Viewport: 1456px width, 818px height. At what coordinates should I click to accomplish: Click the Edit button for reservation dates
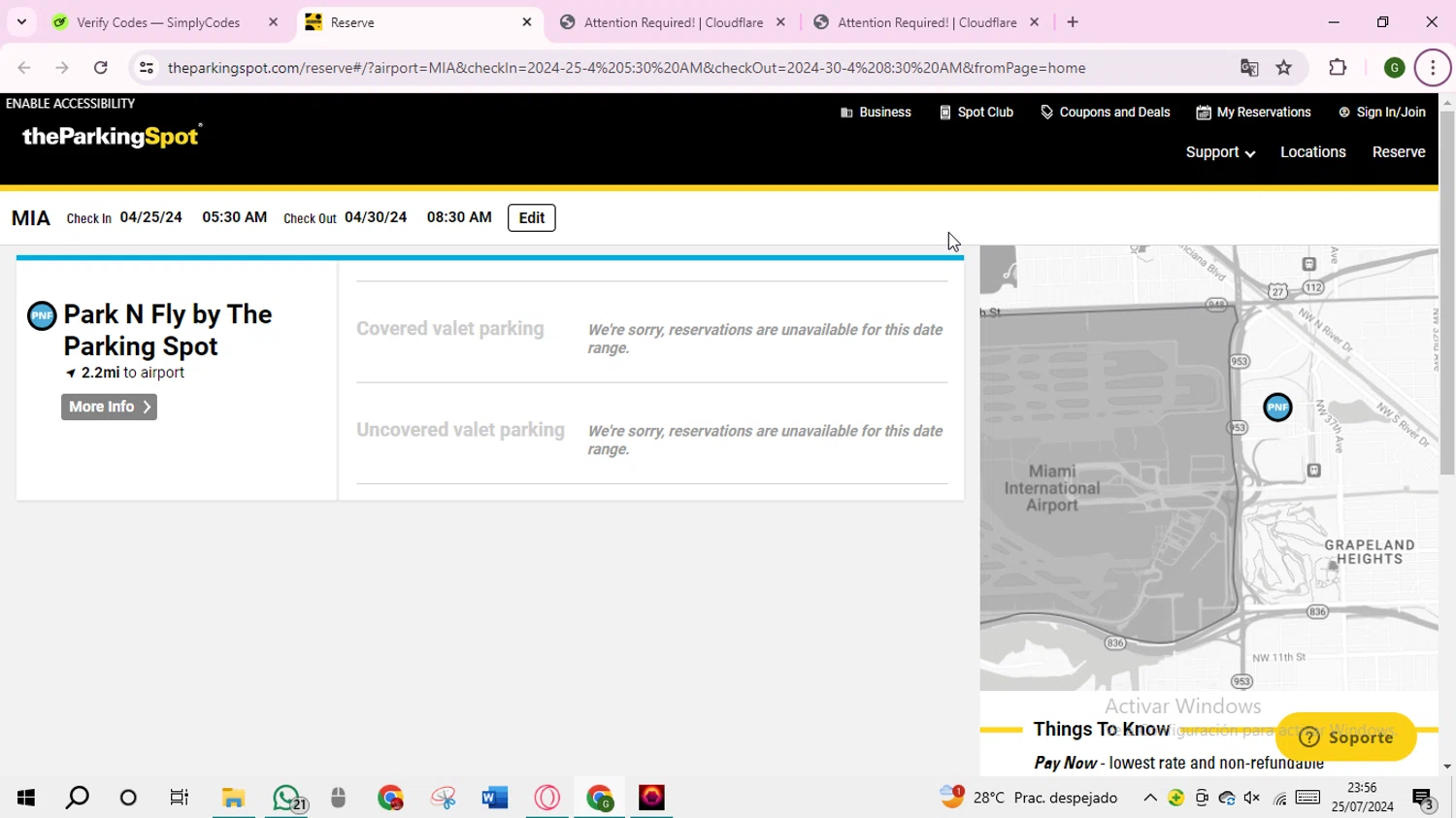point(532,218)
